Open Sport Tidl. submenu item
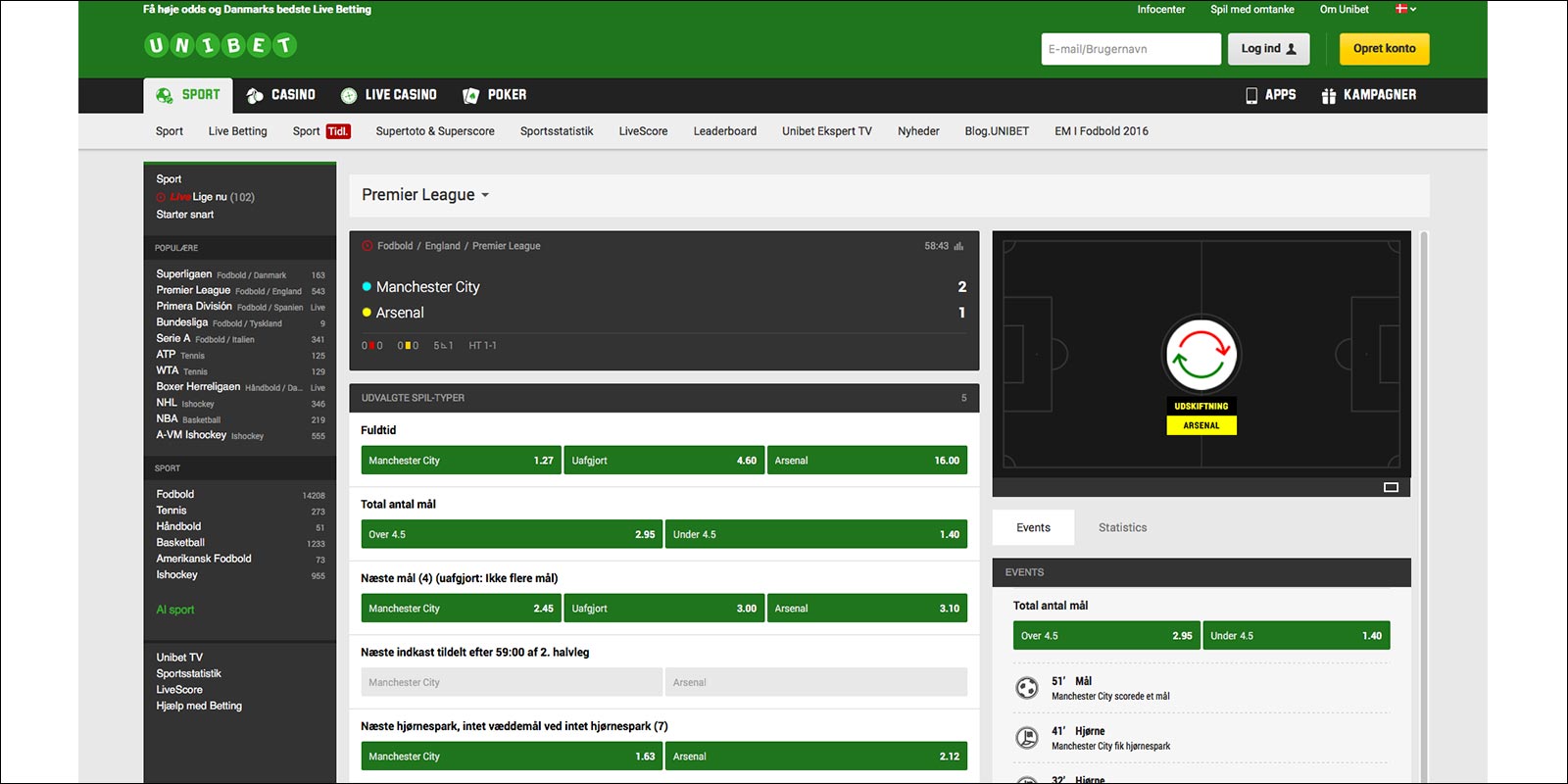Image resolution: width=1568 pixels, height=784 pixels. pos(321,131)
